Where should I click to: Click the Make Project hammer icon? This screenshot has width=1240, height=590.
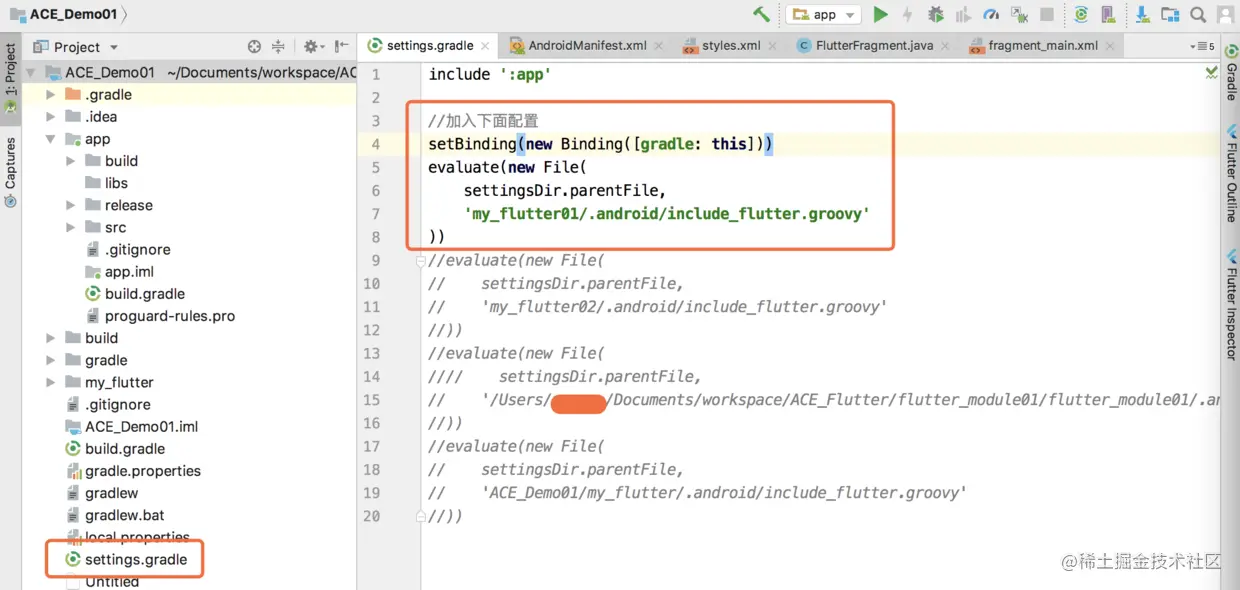762,14
